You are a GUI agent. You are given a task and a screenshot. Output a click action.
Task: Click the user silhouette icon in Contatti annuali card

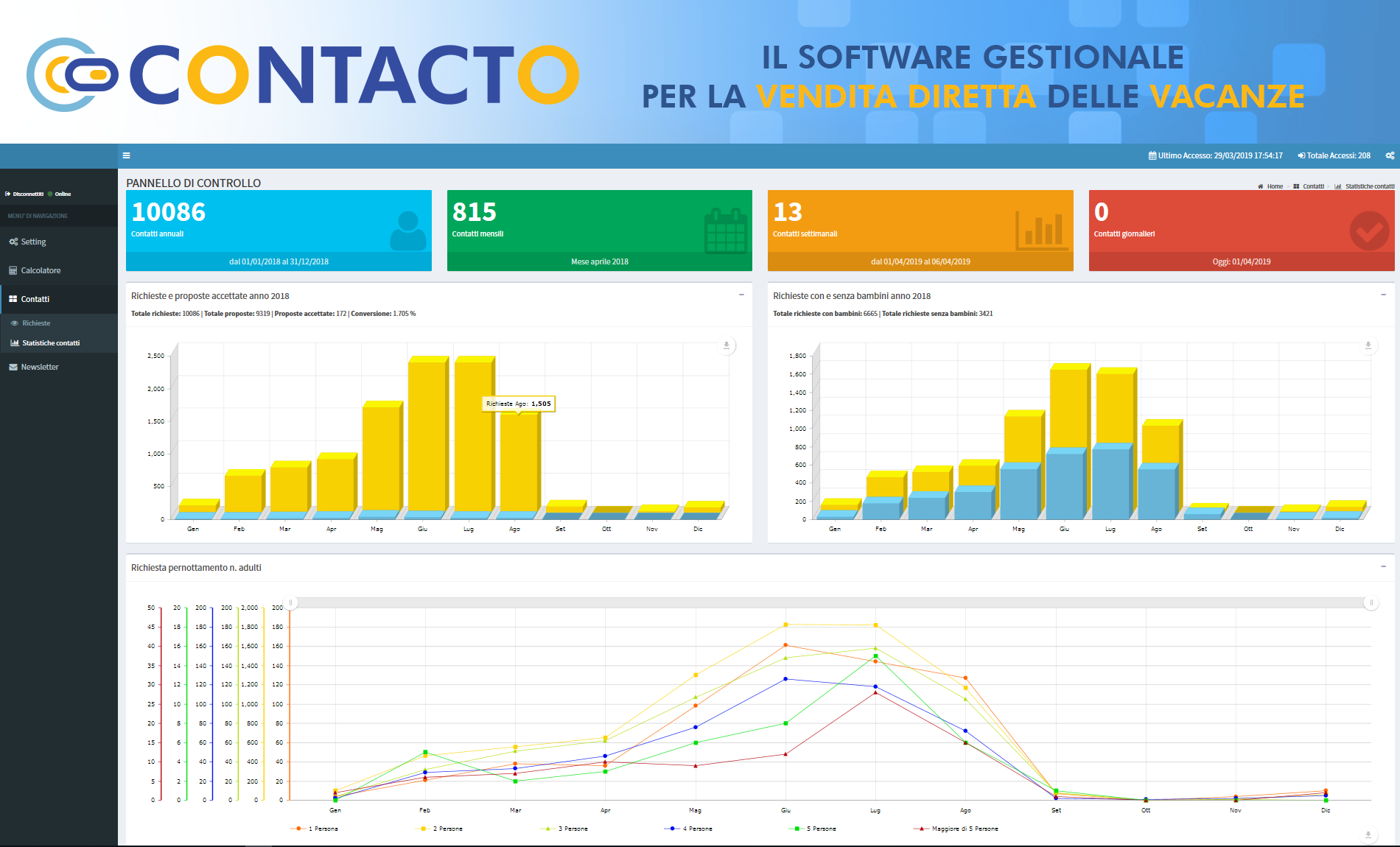(407, 231)
